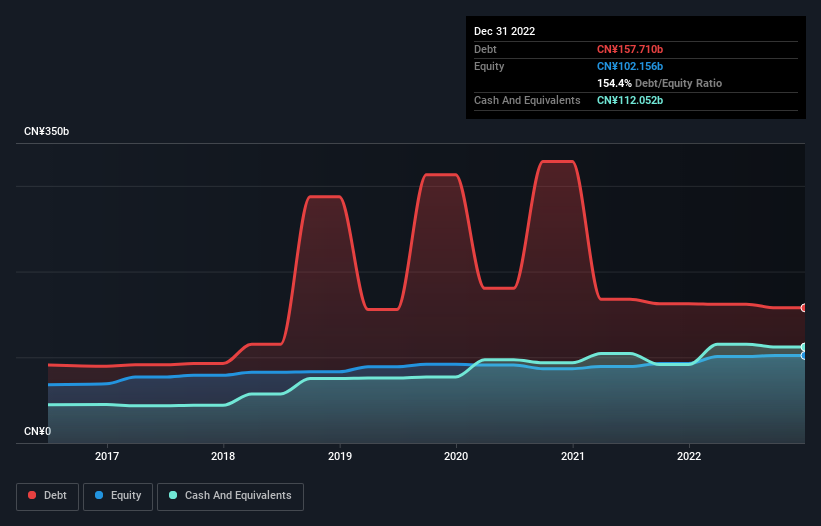Click the CN¥102.156b equity value

630,66
